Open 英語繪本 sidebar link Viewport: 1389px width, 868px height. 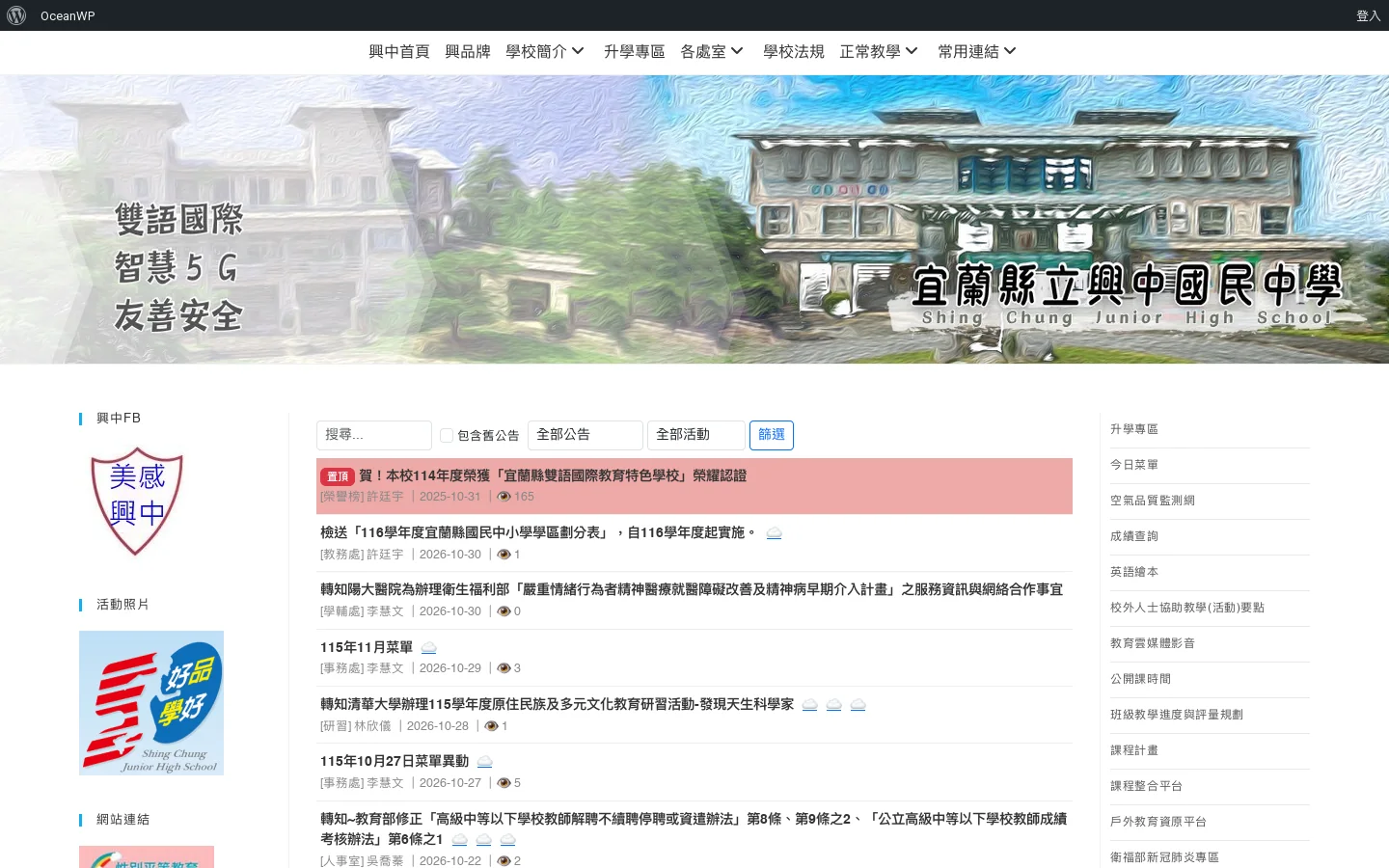[1134, 572]
